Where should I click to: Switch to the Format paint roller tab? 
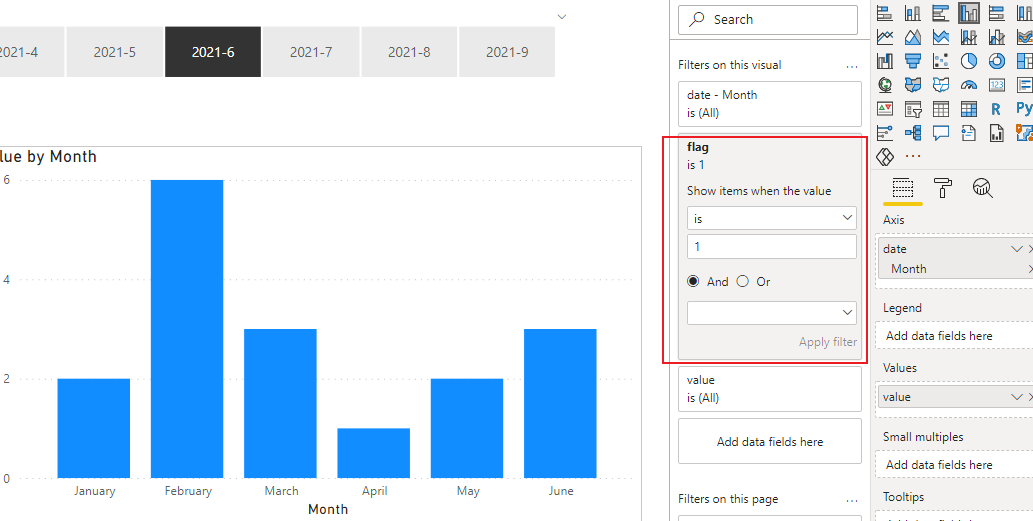(943, 188)
